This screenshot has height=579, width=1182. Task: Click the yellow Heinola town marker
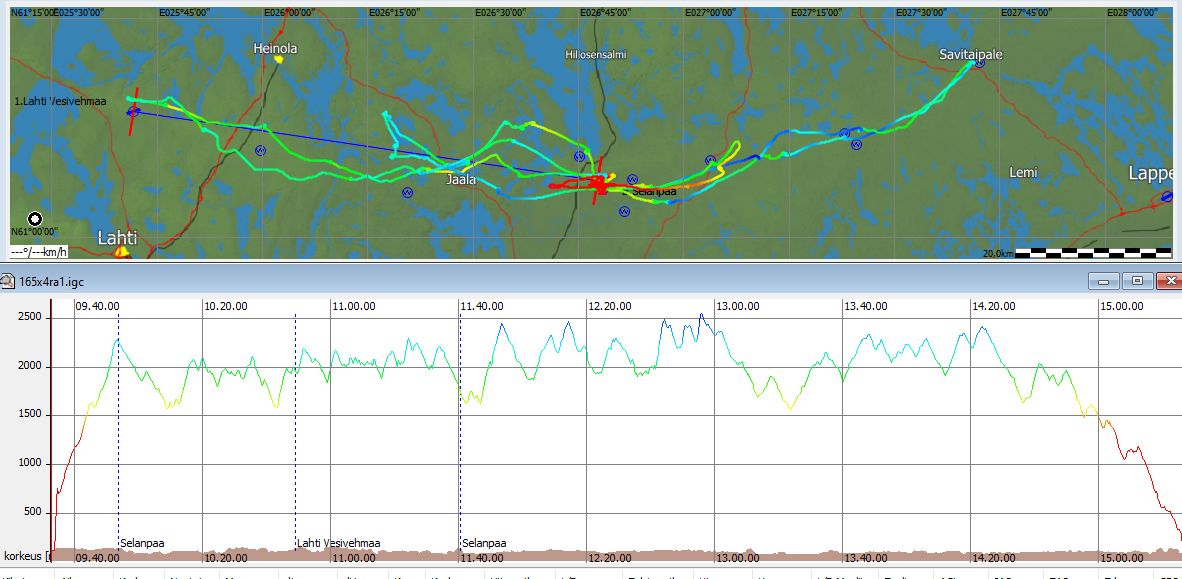[278, 59]
